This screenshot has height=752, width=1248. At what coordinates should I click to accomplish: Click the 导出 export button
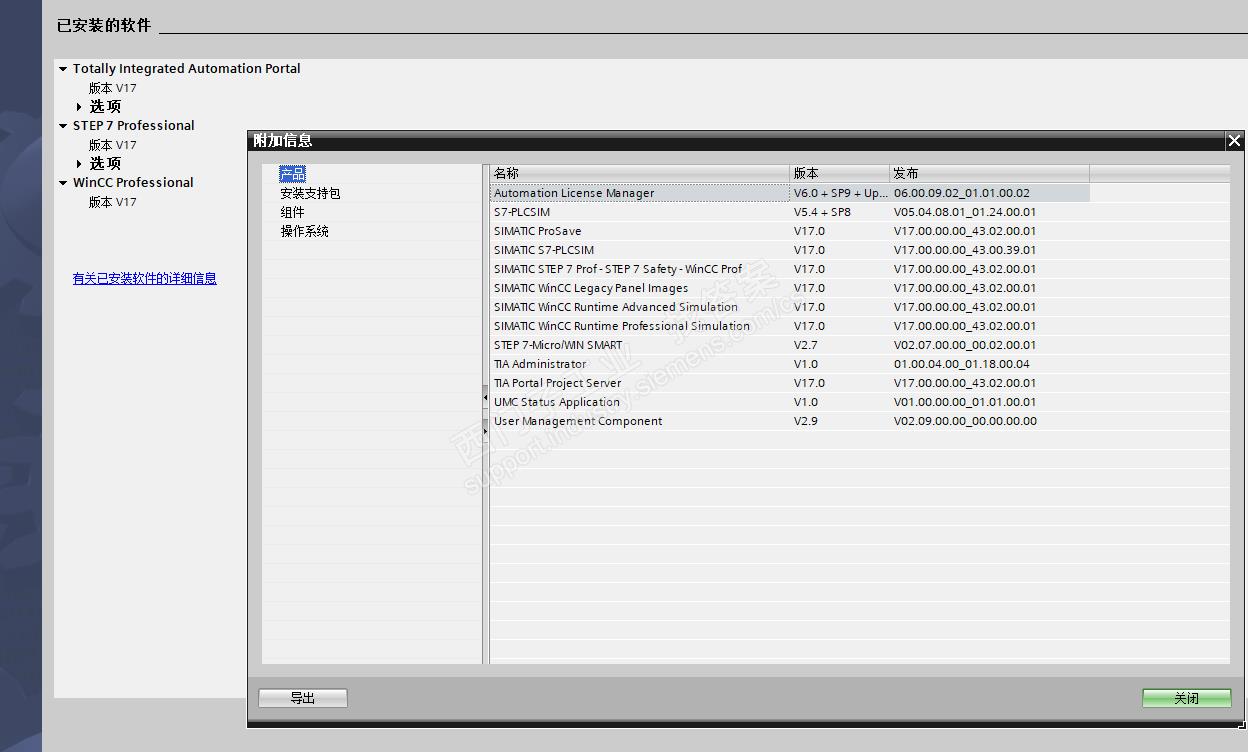[303, 698]
